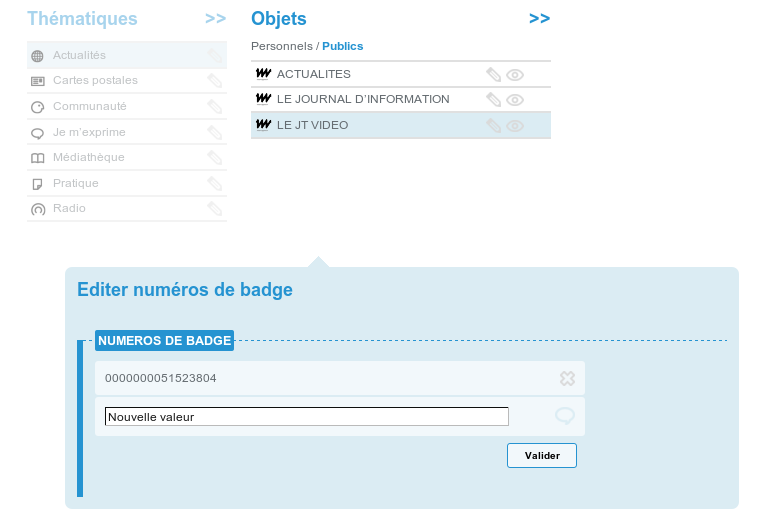Viewport: 762px width, 525px height.
Task: Toggle visibility eye for LE JT VIDEO
Action: pyautogui.click(x=515, y=125)
